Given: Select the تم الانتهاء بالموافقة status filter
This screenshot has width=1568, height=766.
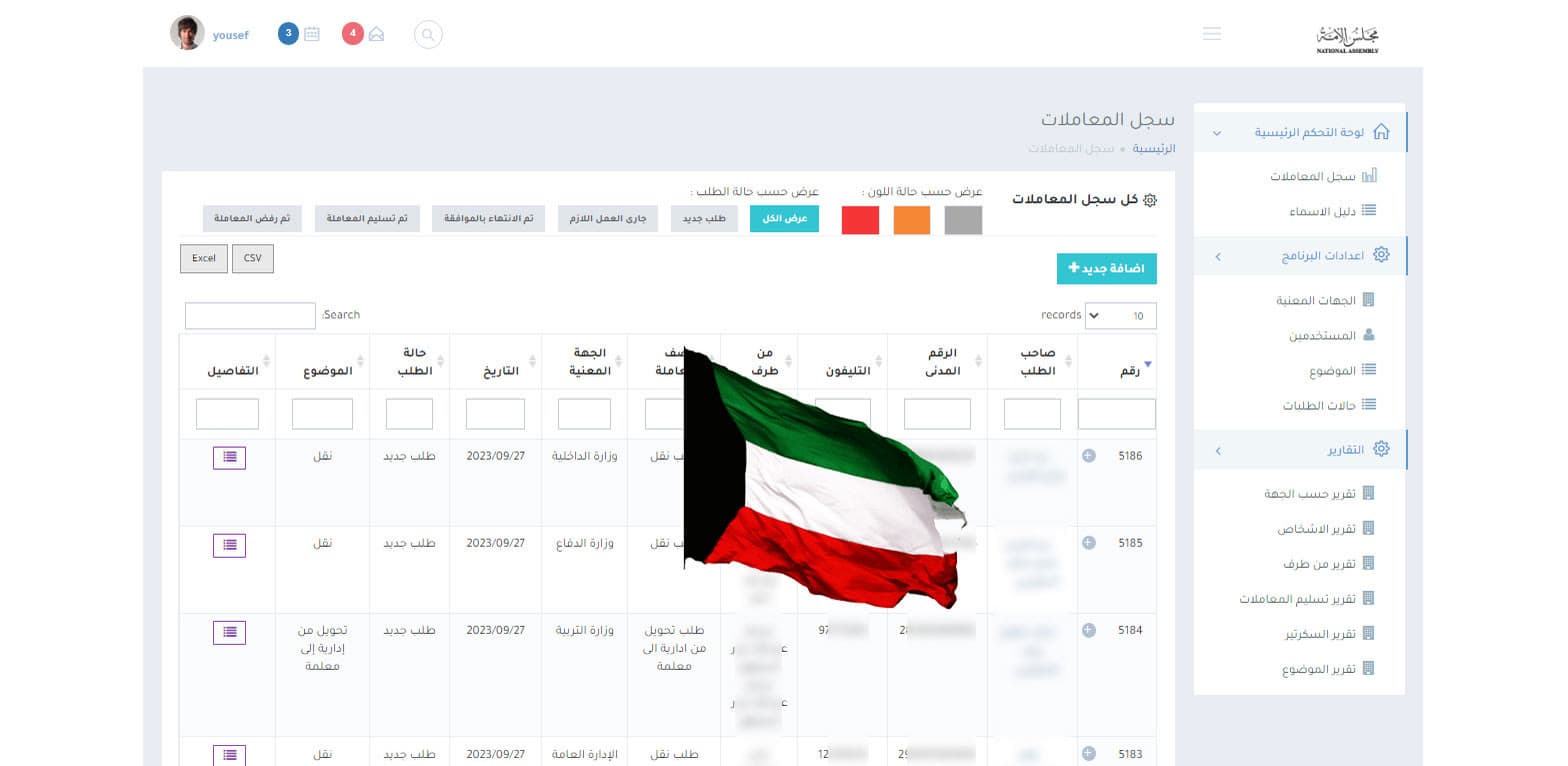Looking at the screenshot, I should (488, 219).
